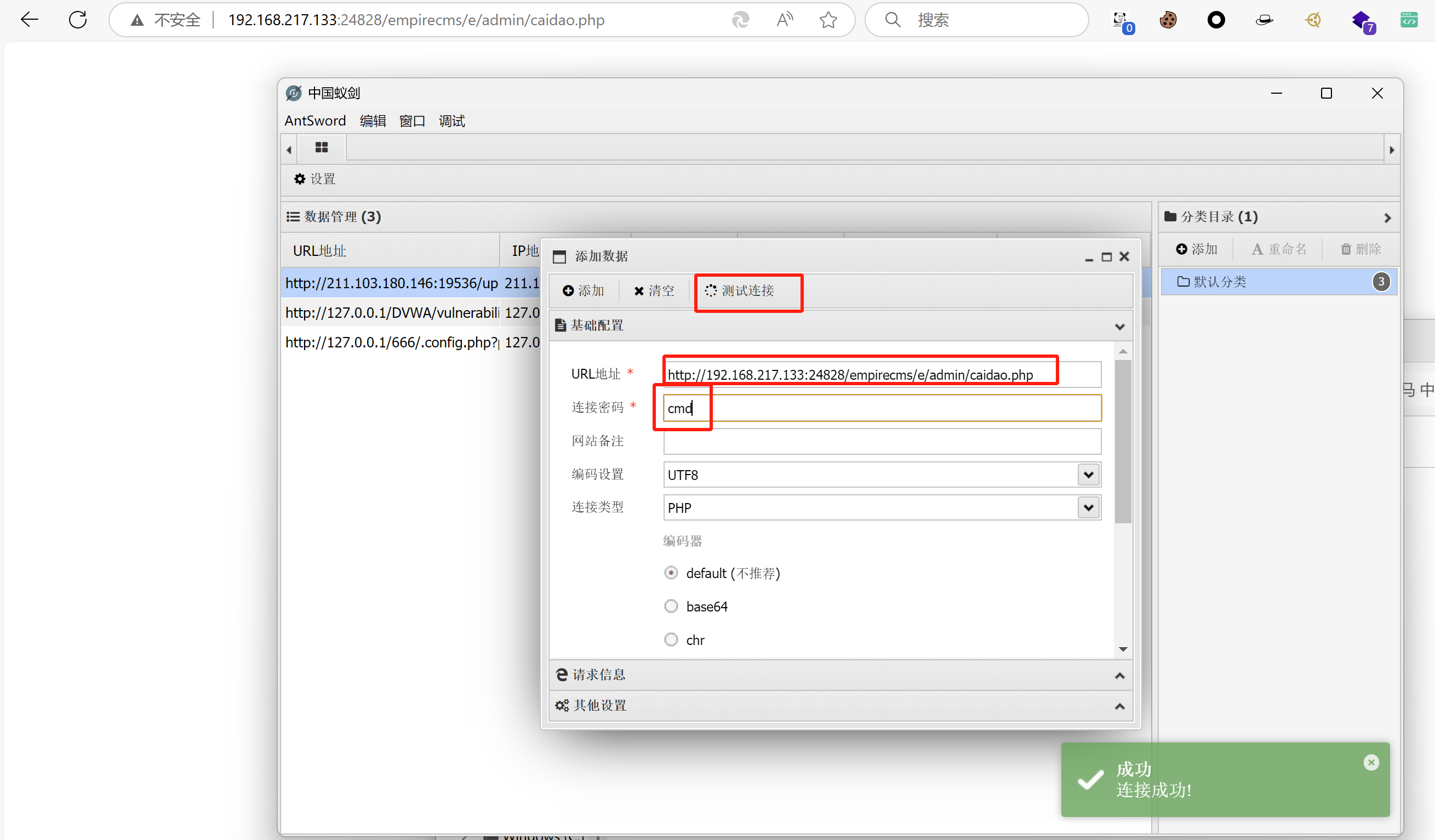Select the default (不推荐) encoder radio
This screenshot has width=1435, height=840.
[x=671, y=573]
